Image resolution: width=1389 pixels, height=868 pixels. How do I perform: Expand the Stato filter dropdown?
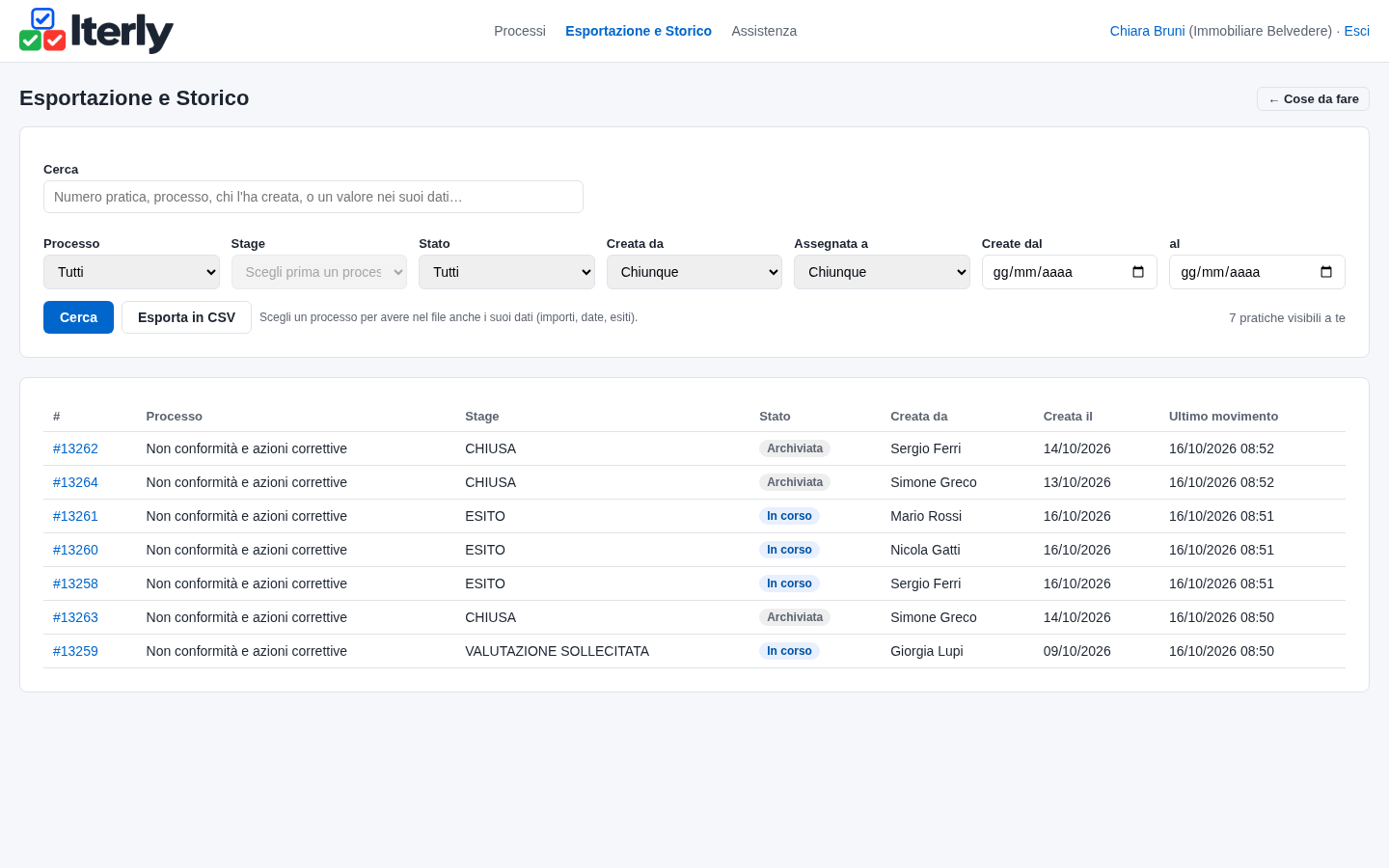point(506,272)
